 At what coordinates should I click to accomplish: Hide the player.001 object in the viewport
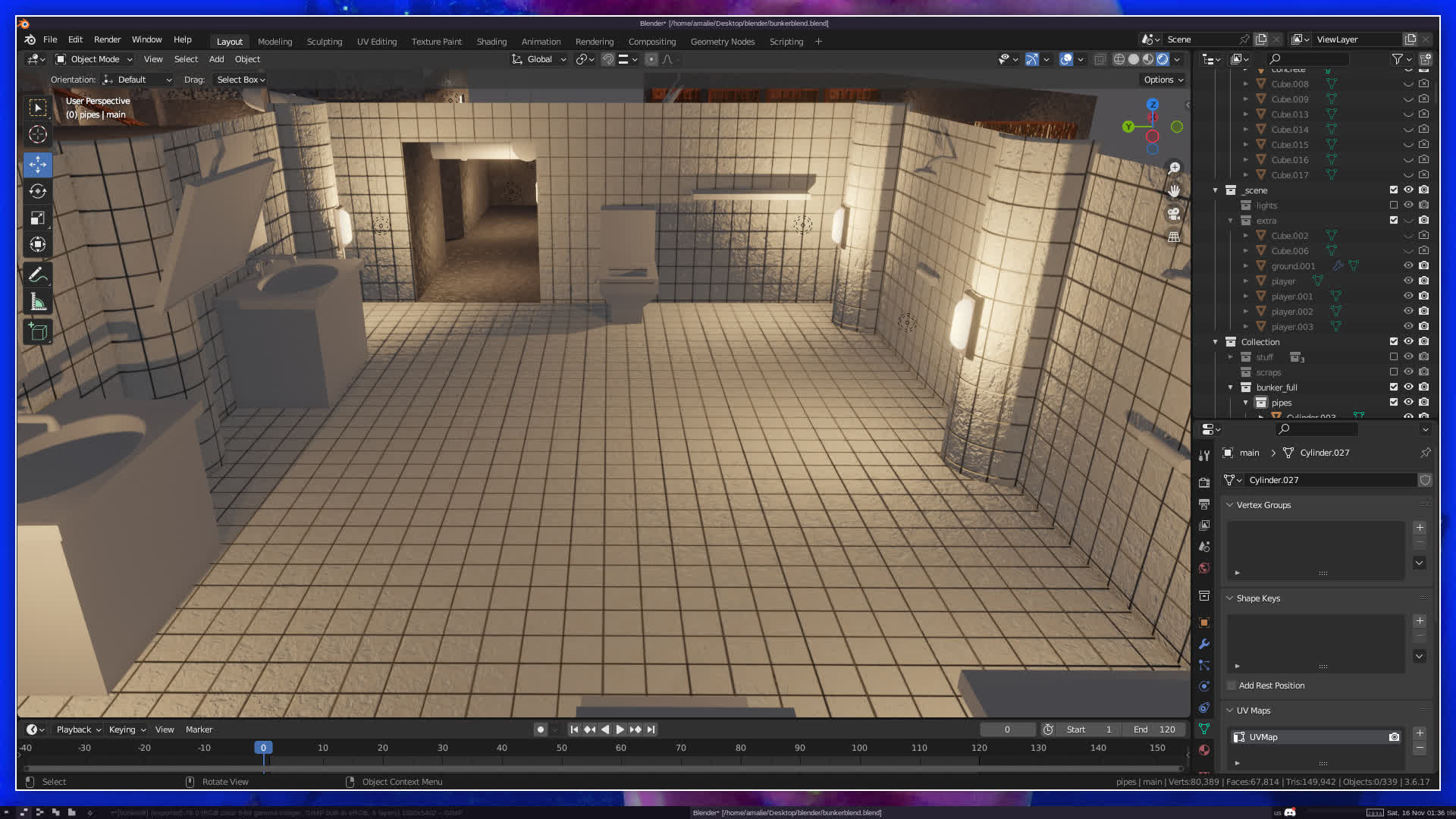[x=1408, y=297]
